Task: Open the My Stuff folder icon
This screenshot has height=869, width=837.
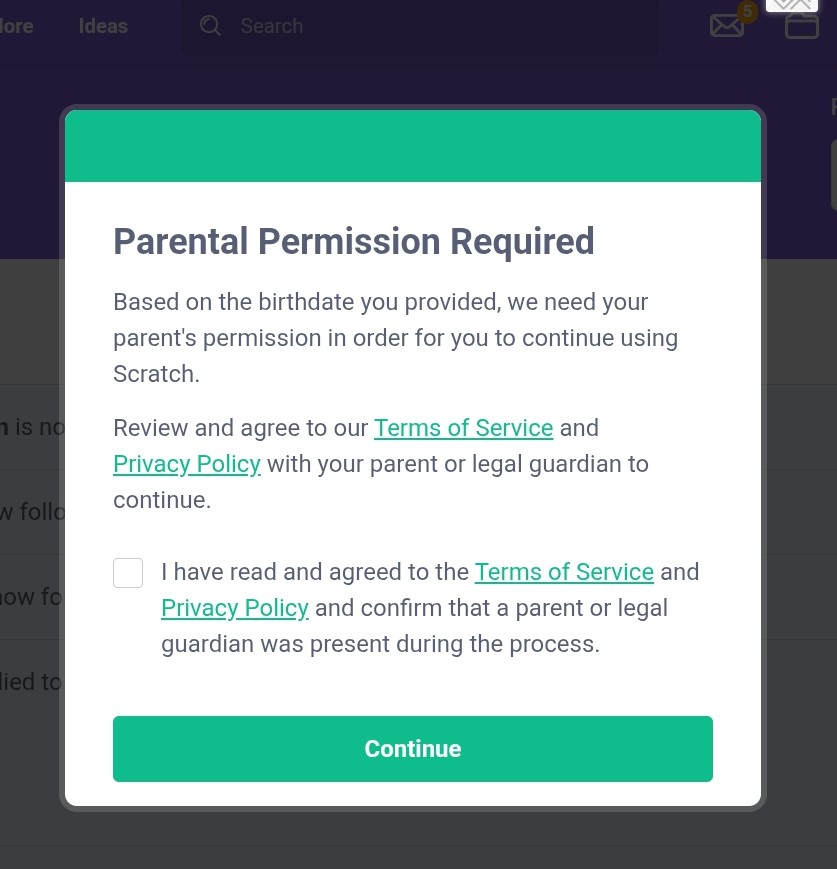Action: click(801, 26)
